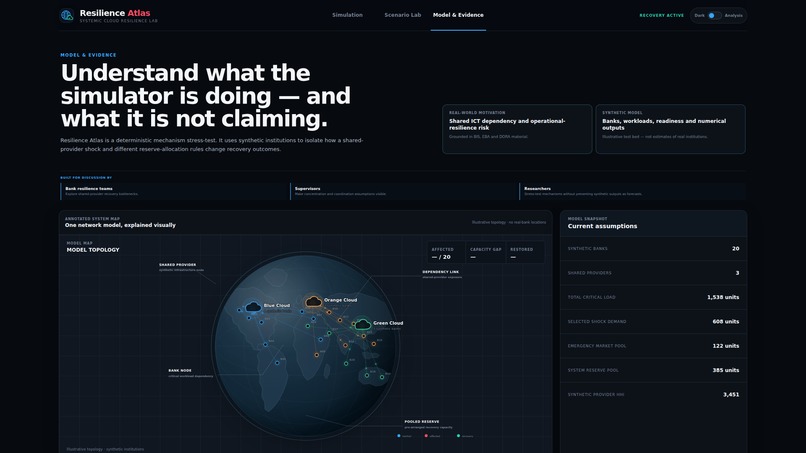The height and width of the screenshot is (453, 806).
Task: Click the "Built for discussion by" caption
Action: click(86, 178)
